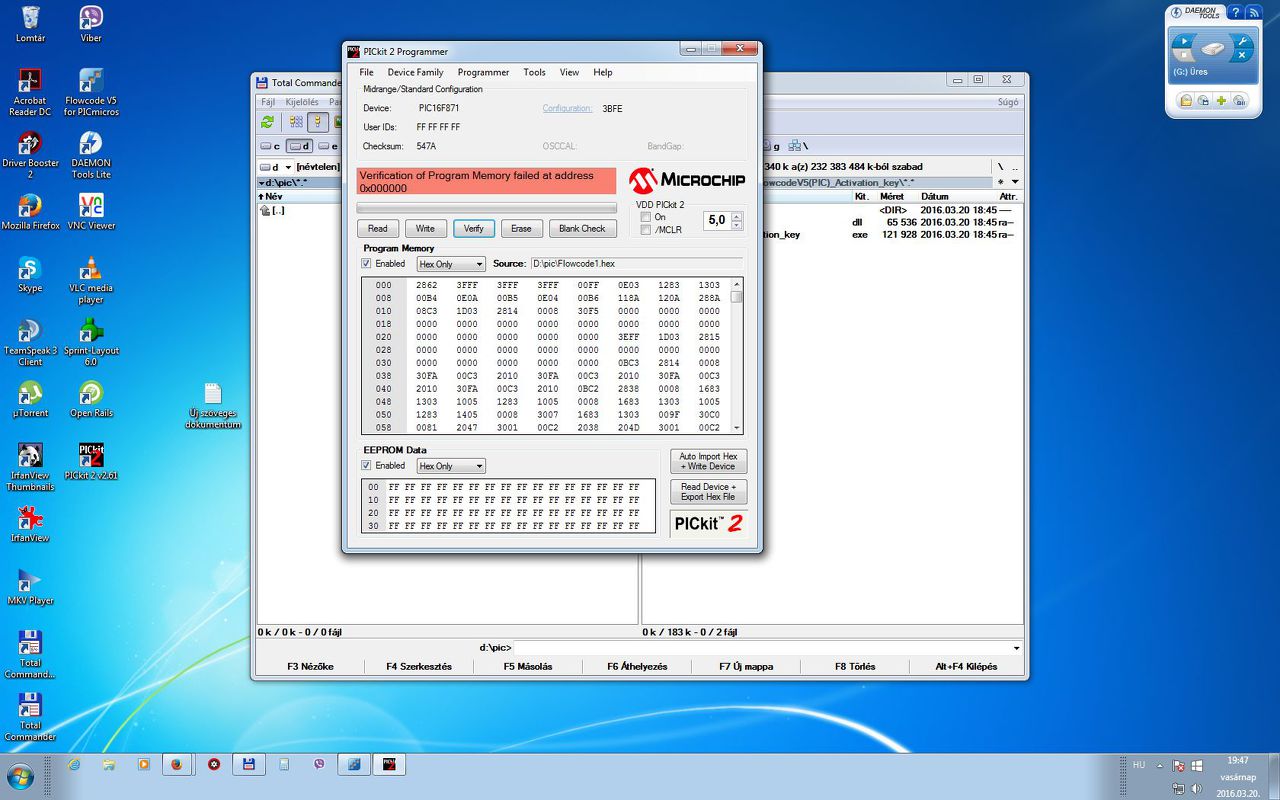Screen dimensions: 1280x800
Task: Click F5 Másolás button in Total Commander
Action: tap(528, 666)
